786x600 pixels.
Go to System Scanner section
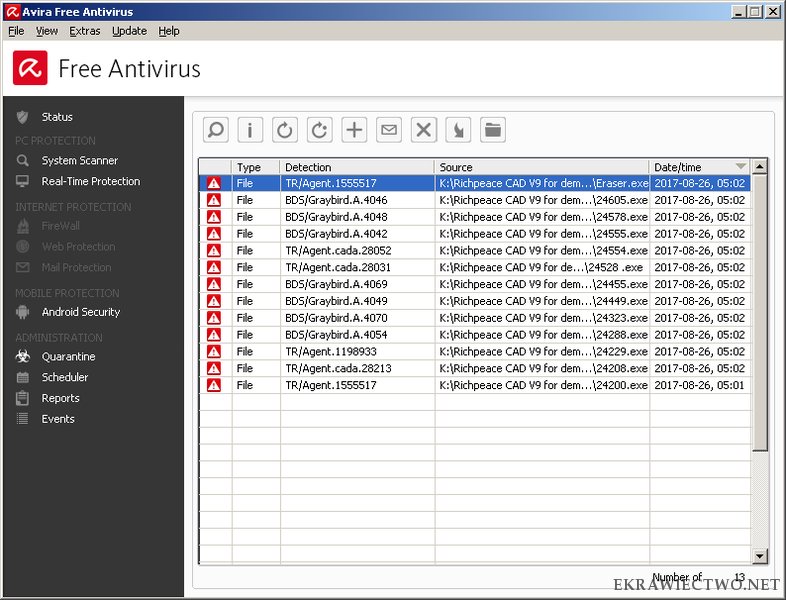coord(79,160)
